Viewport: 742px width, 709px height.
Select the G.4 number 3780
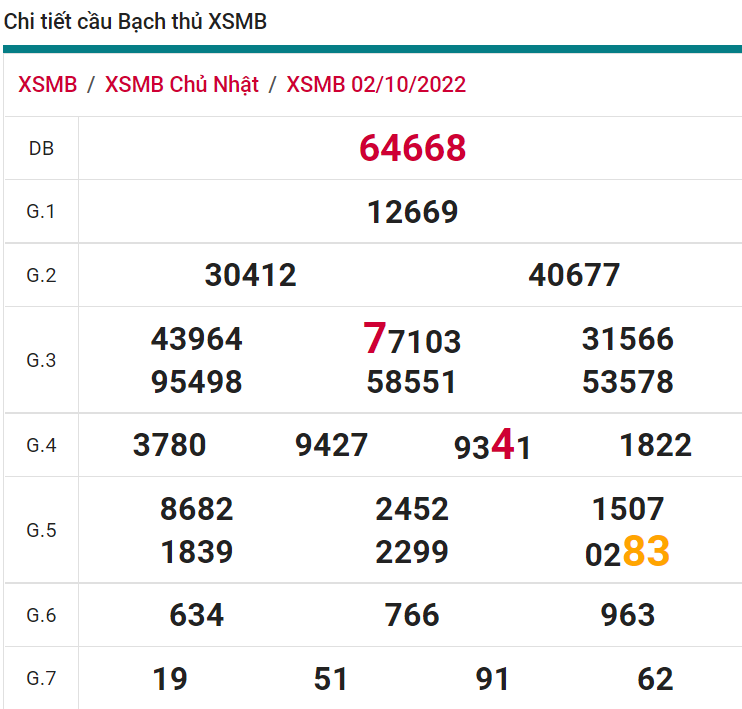[x=169, y=445]
